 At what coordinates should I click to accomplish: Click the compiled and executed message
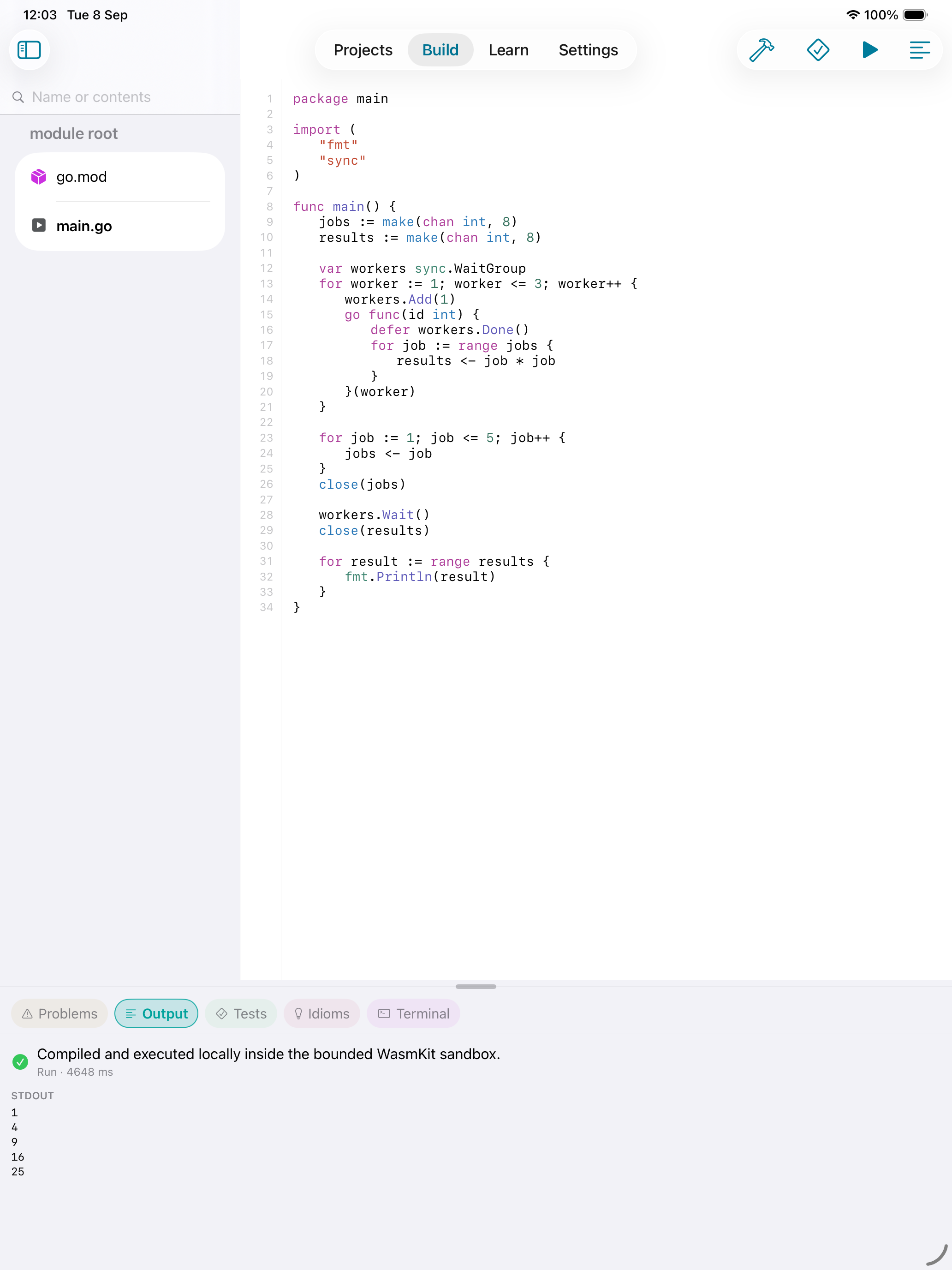pyautogui.click(x=268, y=1054)
